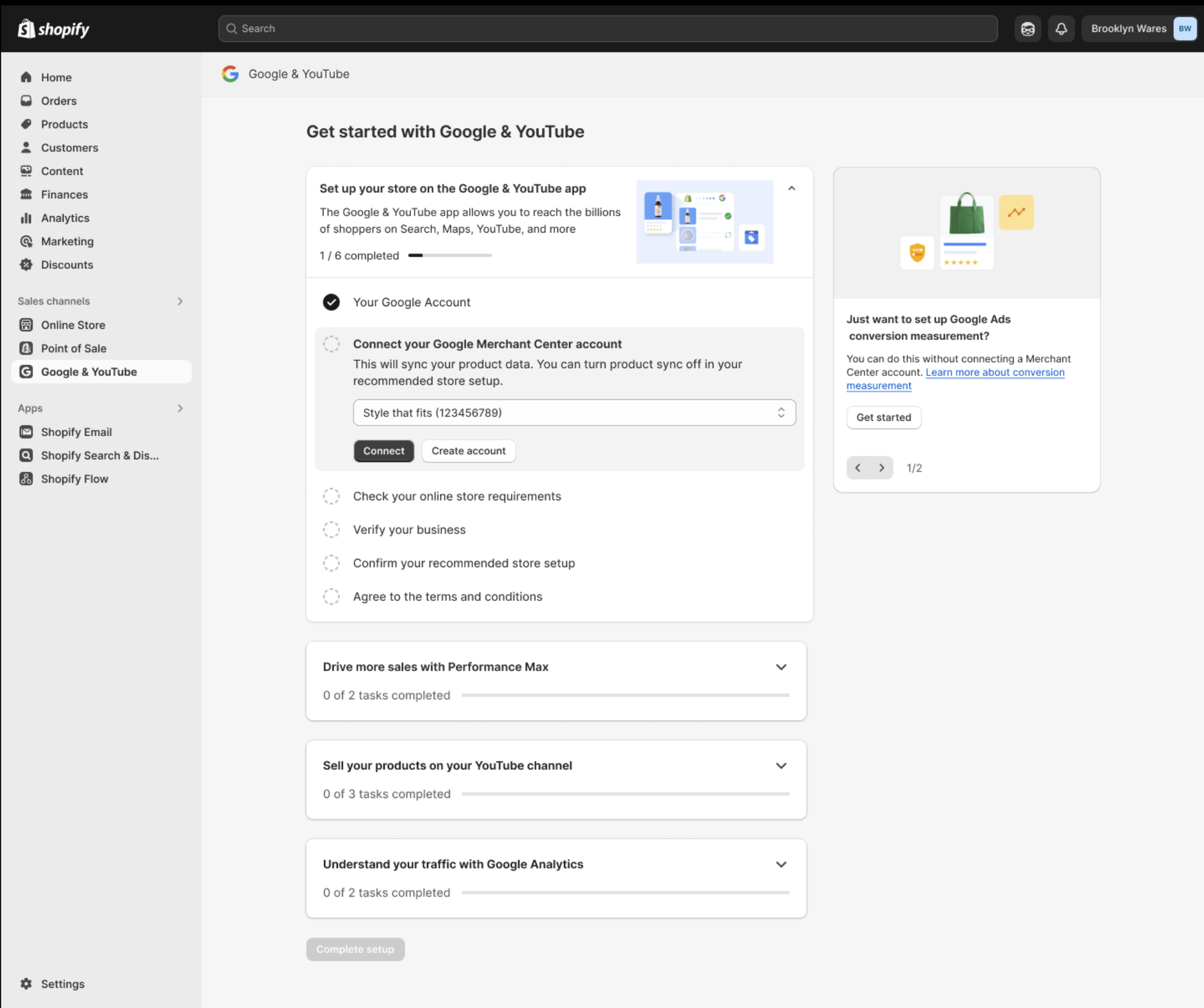Click the Google & YouTube sidebar icon

click(26, 372)
